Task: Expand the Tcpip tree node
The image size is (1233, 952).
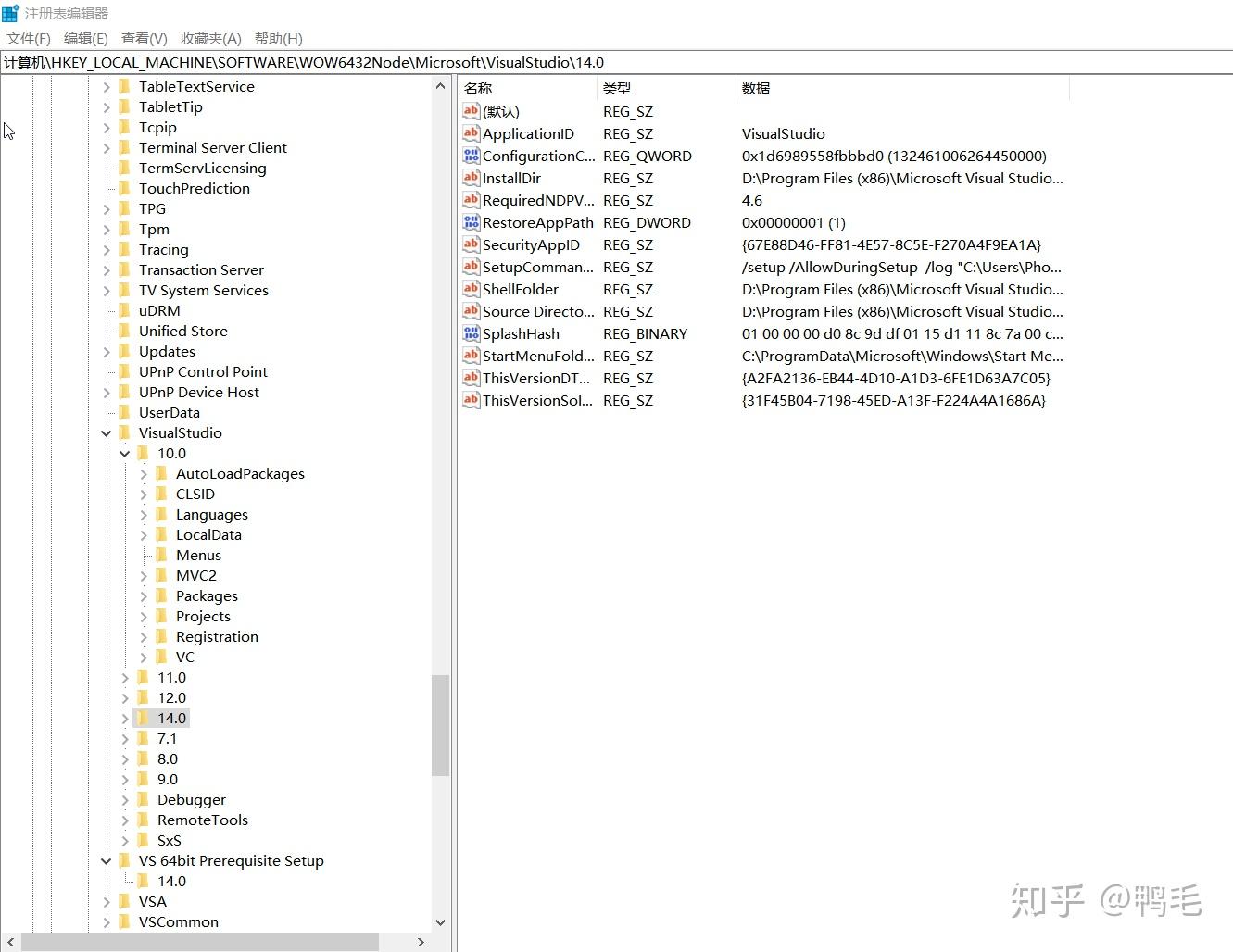Action: (x=107, y=127)
